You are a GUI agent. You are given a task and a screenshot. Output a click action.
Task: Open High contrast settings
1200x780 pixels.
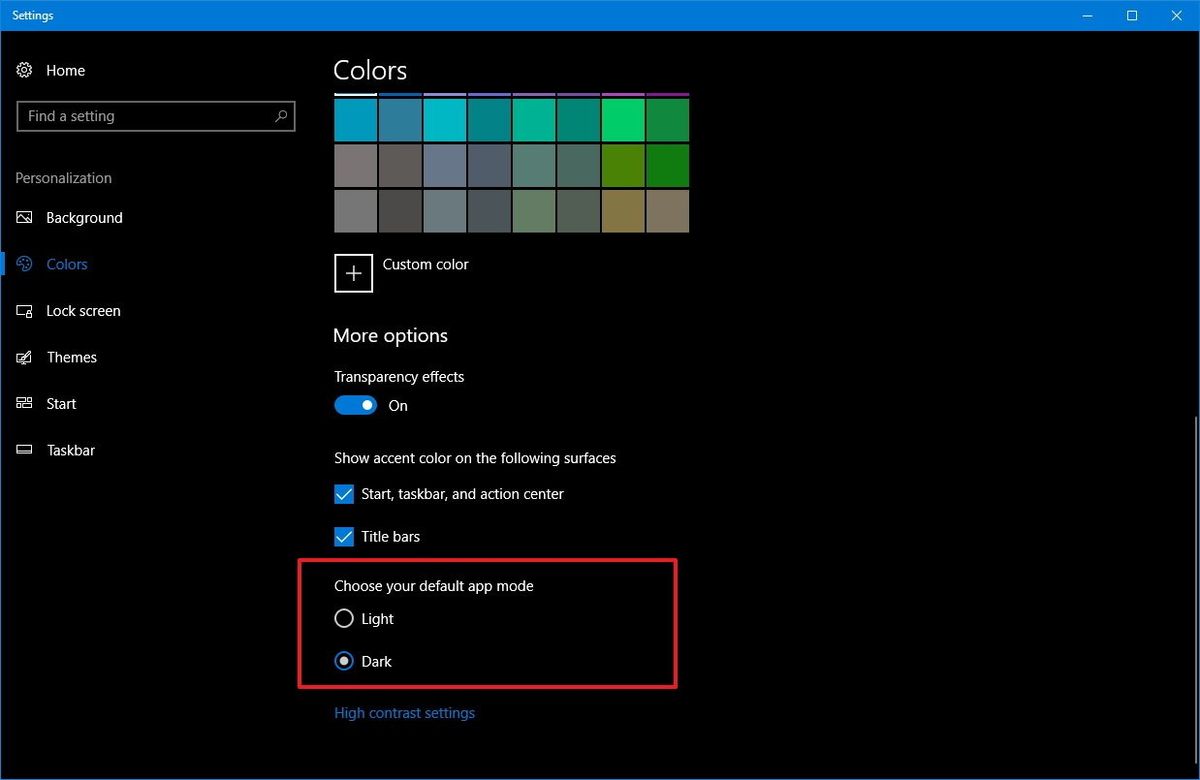(404, 712)
